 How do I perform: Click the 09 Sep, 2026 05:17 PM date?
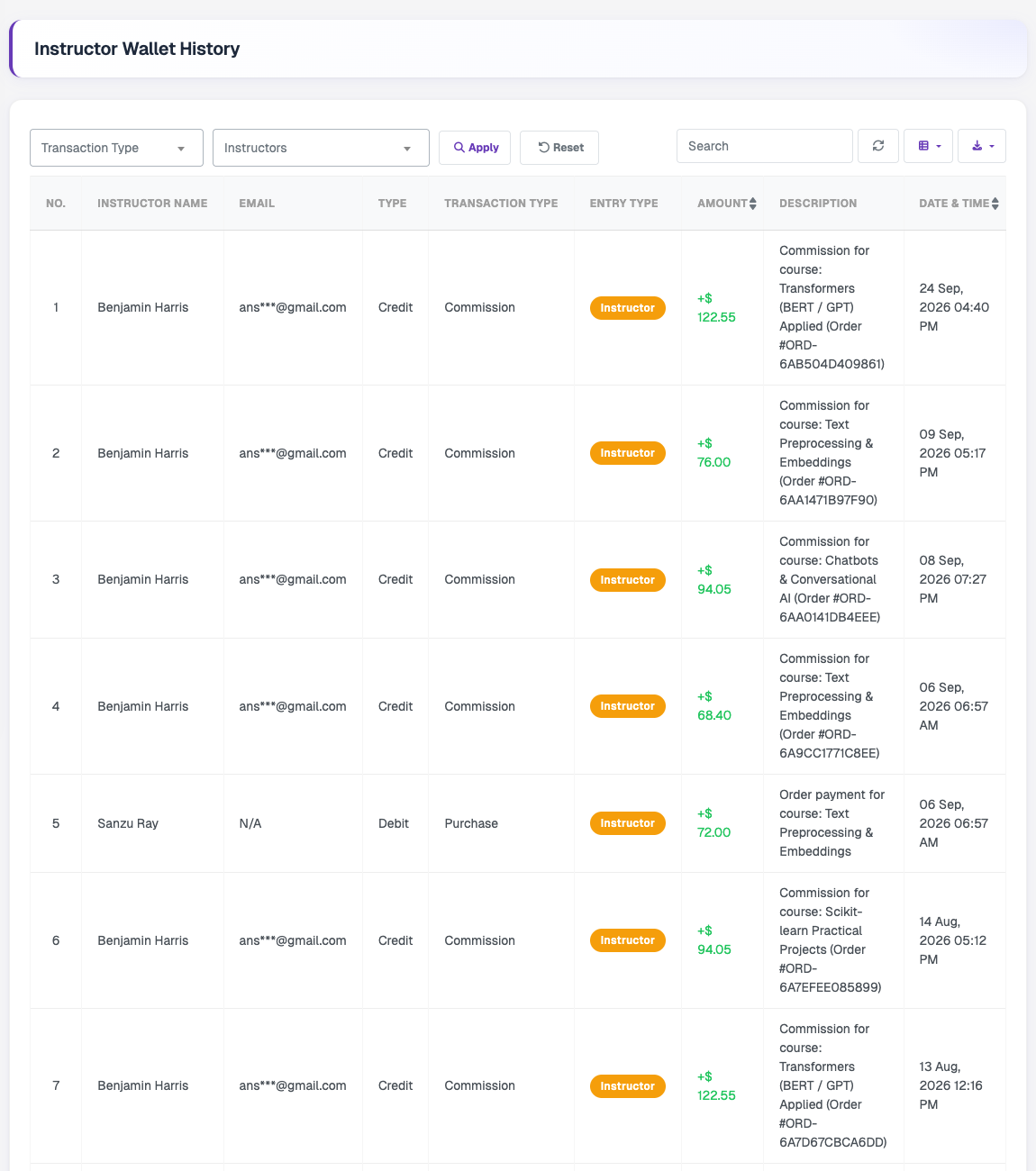coord(954,453)
